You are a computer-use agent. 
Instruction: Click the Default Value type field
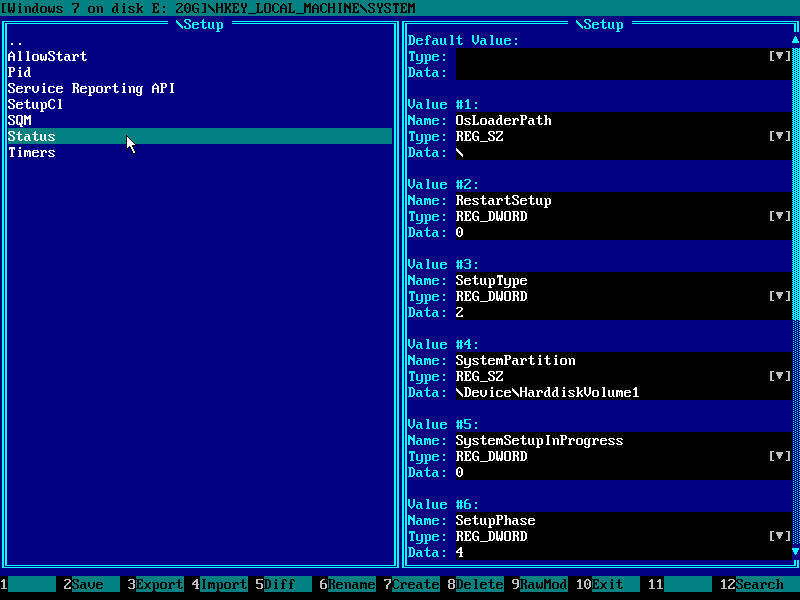(x=611, y=56)
